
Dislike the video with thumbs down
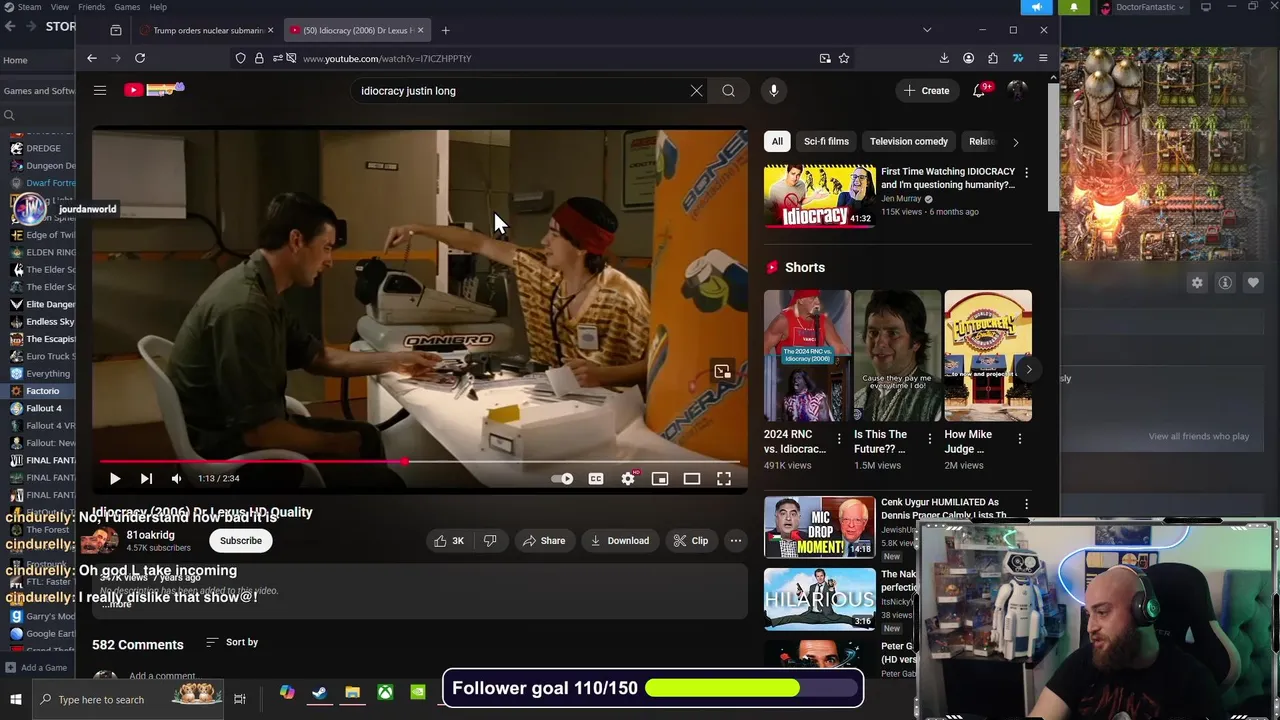(x=490, y=541)
